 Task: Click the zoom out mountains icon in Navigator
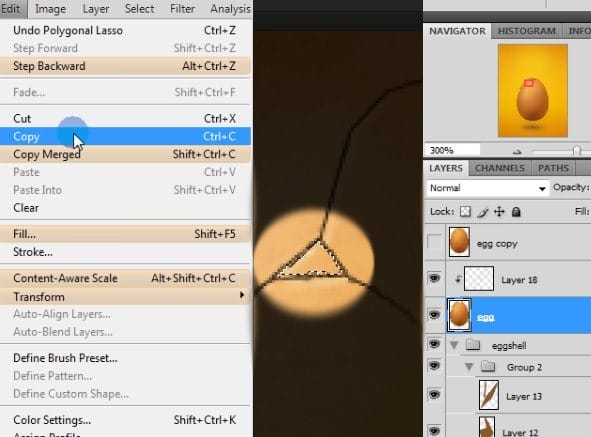(517, 152)
